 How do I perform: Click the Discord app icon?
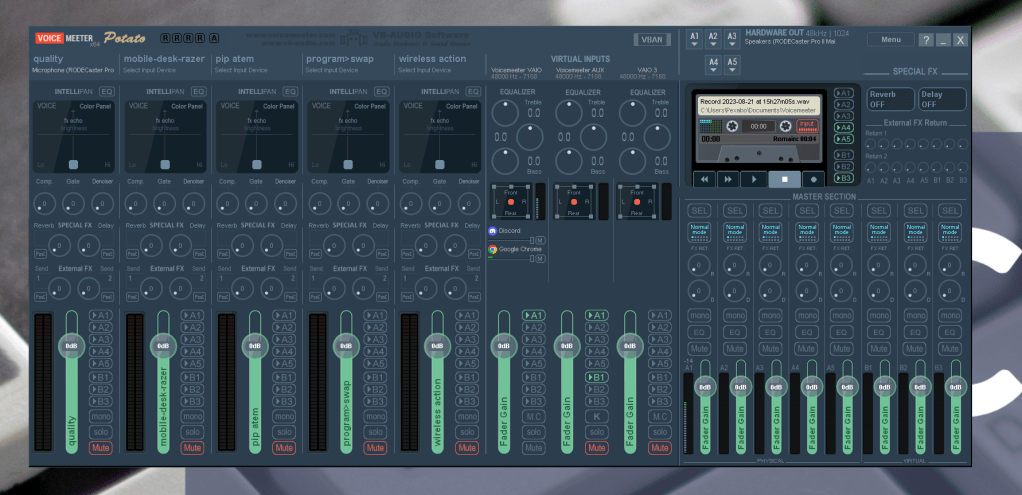tap(493, 231)
